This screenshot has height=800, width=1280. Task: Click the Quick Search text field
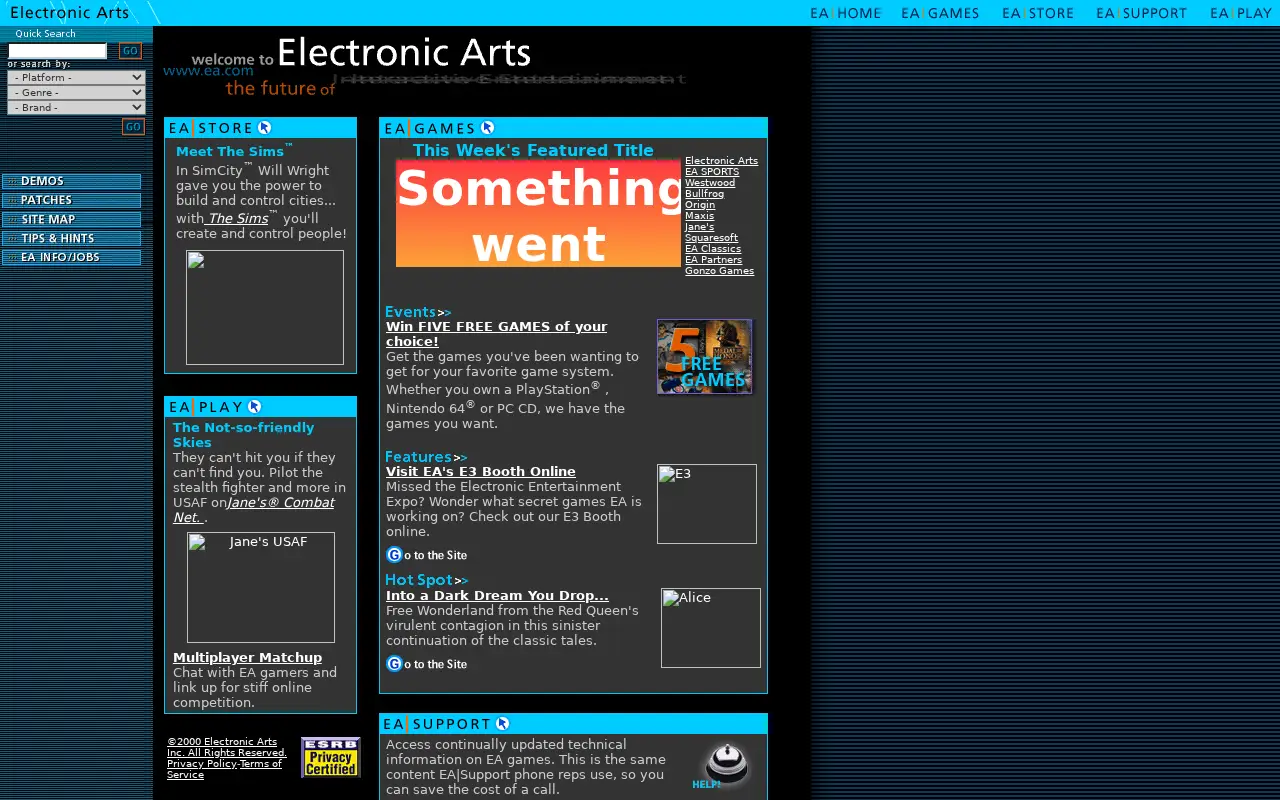(57, 51)
